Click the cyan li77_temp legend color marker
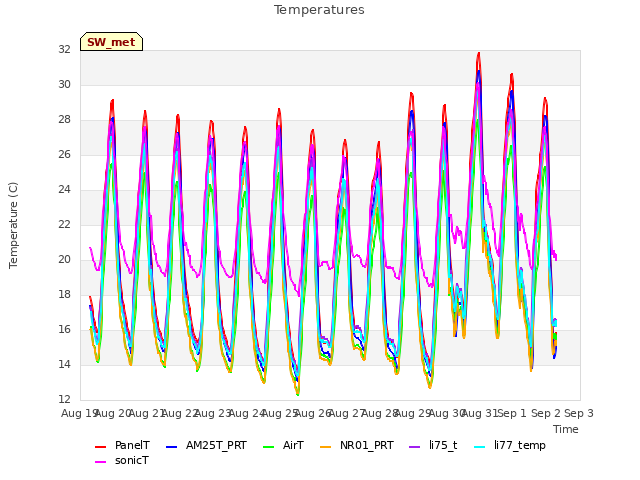 tap(480, 447)
